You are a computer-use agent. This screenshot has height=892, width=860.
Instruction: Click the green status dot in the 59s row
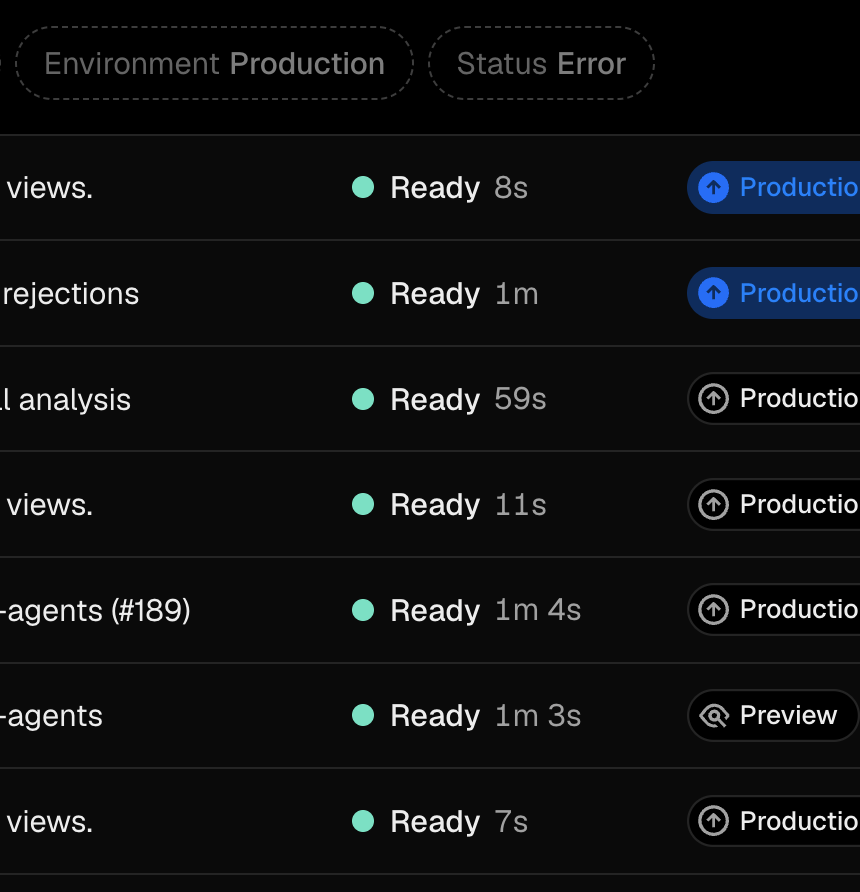(x=363, y=399)
